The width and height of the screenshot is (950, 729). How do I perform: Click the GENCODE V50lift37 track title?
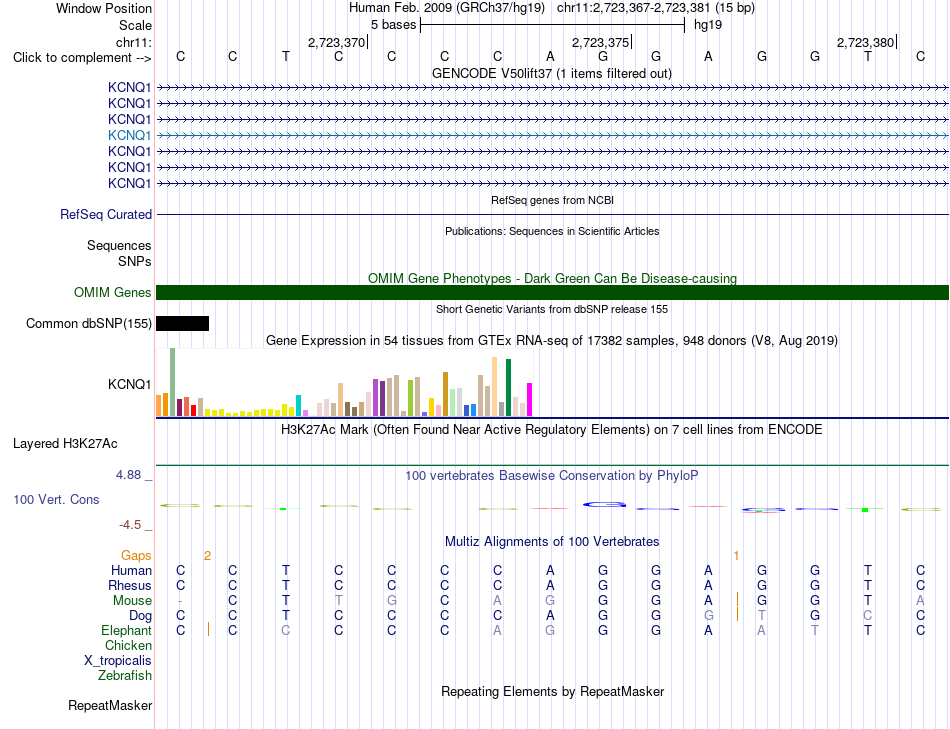pos(551,74)
